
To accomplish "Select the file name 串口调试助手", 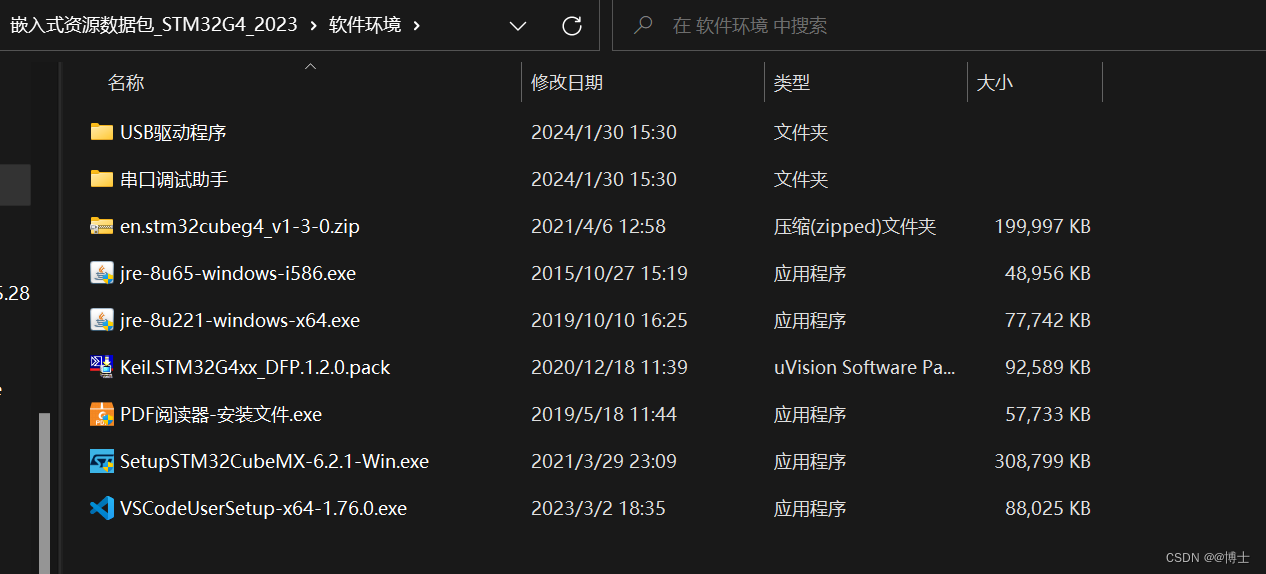I will click(174, 179).
